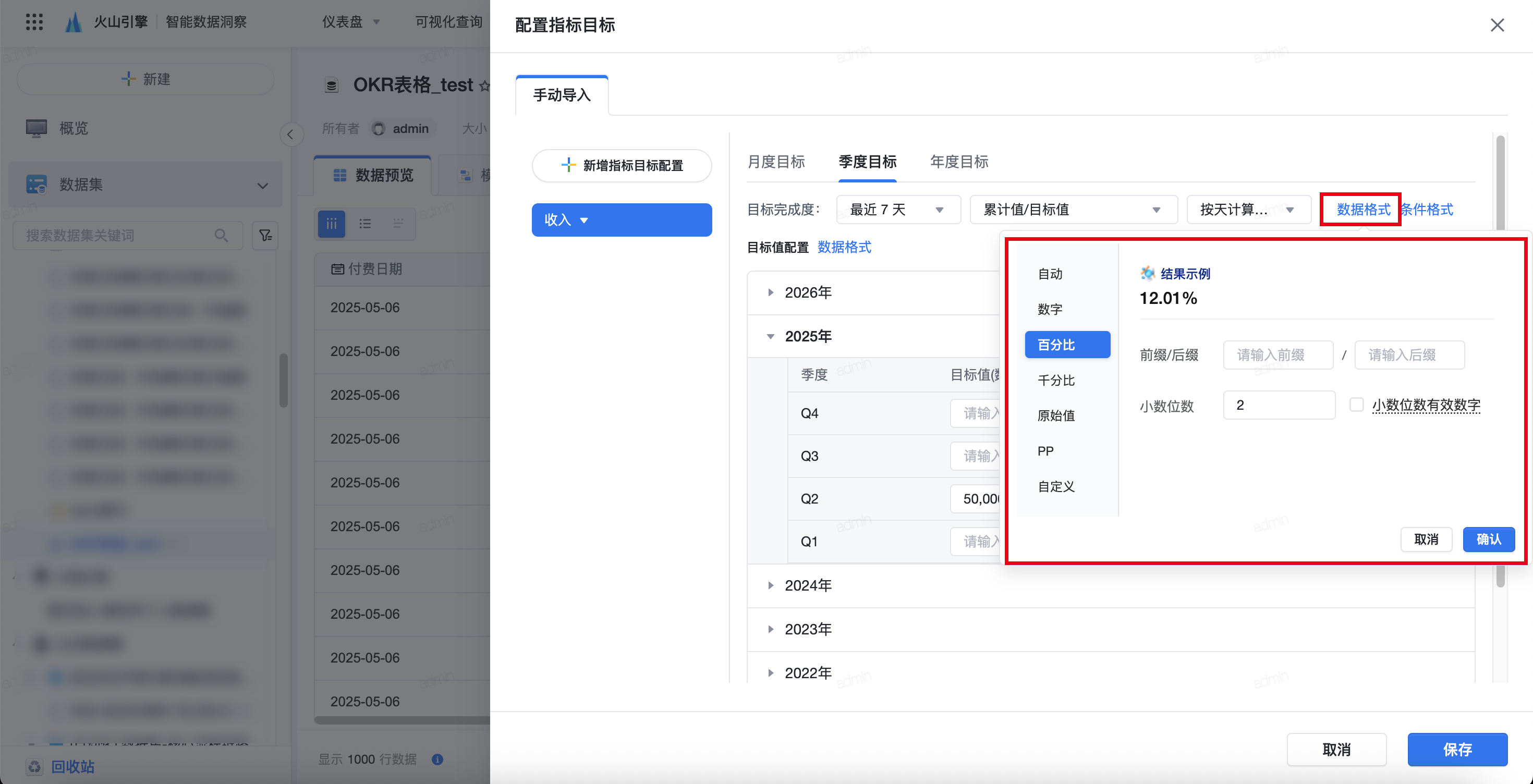Click the info icon next to 行数据
Image resolution: width=1533 pixels, height=784 pixels.
tap(437, 759)
